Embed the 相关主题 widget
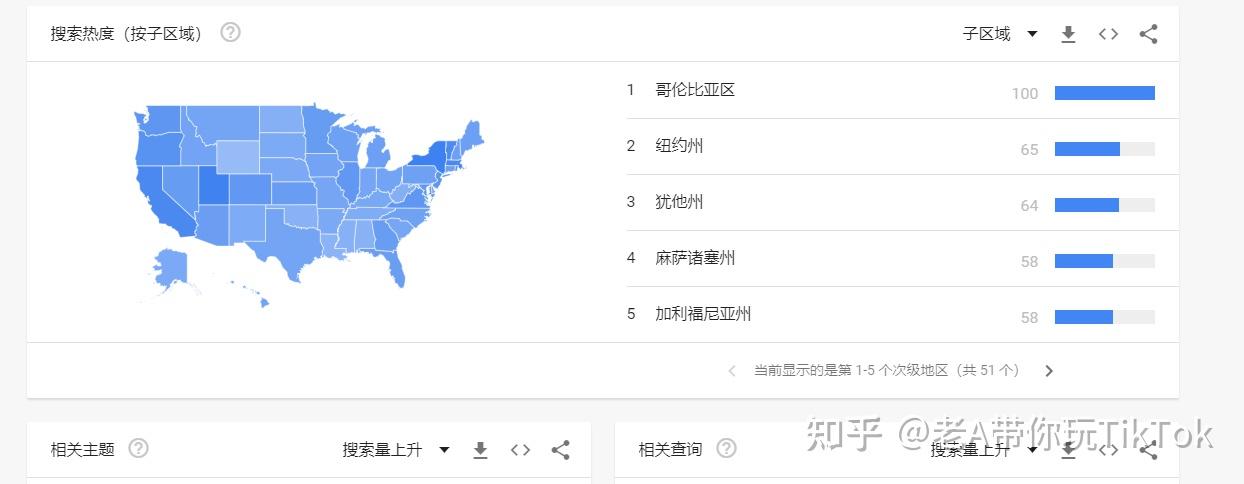 tap(520, 450)
